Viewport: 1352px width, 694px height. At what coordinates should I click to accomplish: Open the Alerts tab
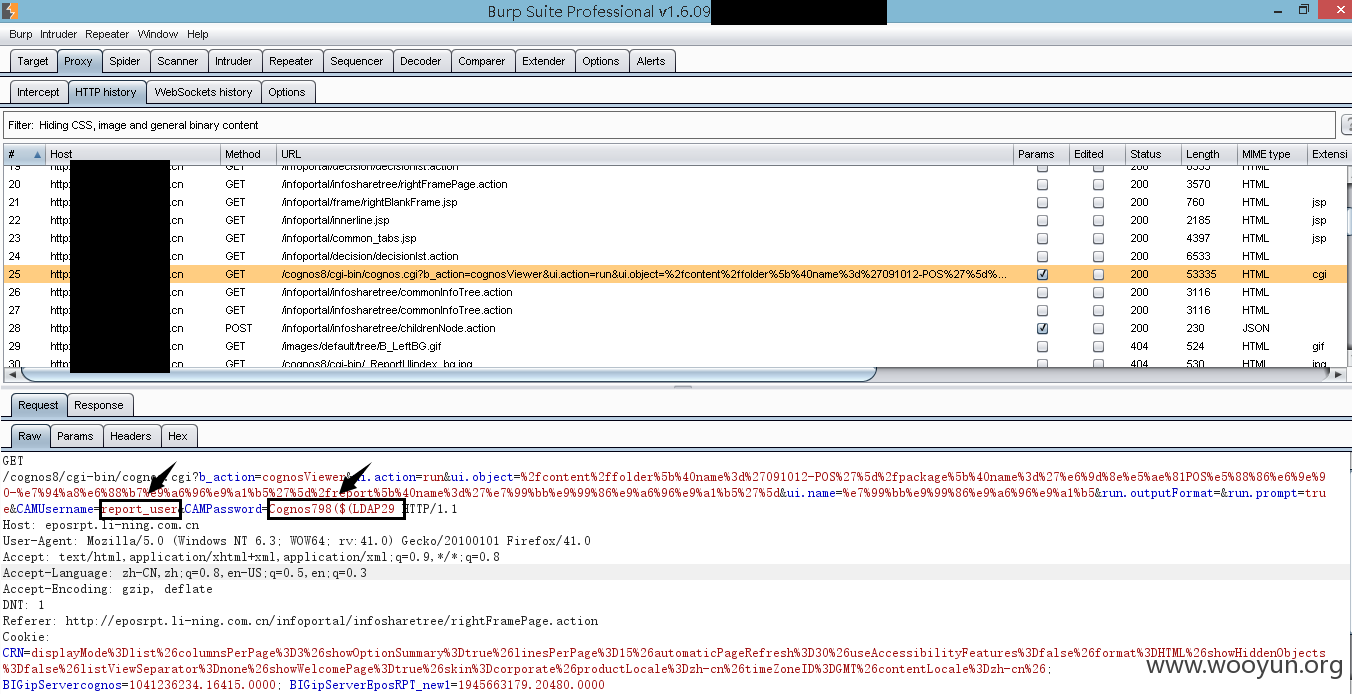click(x=651, y=61)
